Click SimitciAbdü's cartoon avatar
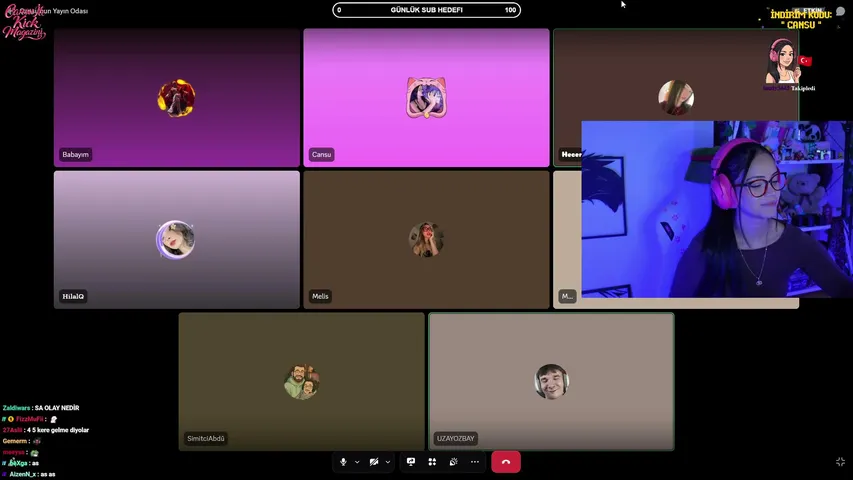Screen dimensions: 853x480 (x=301, y=381)
